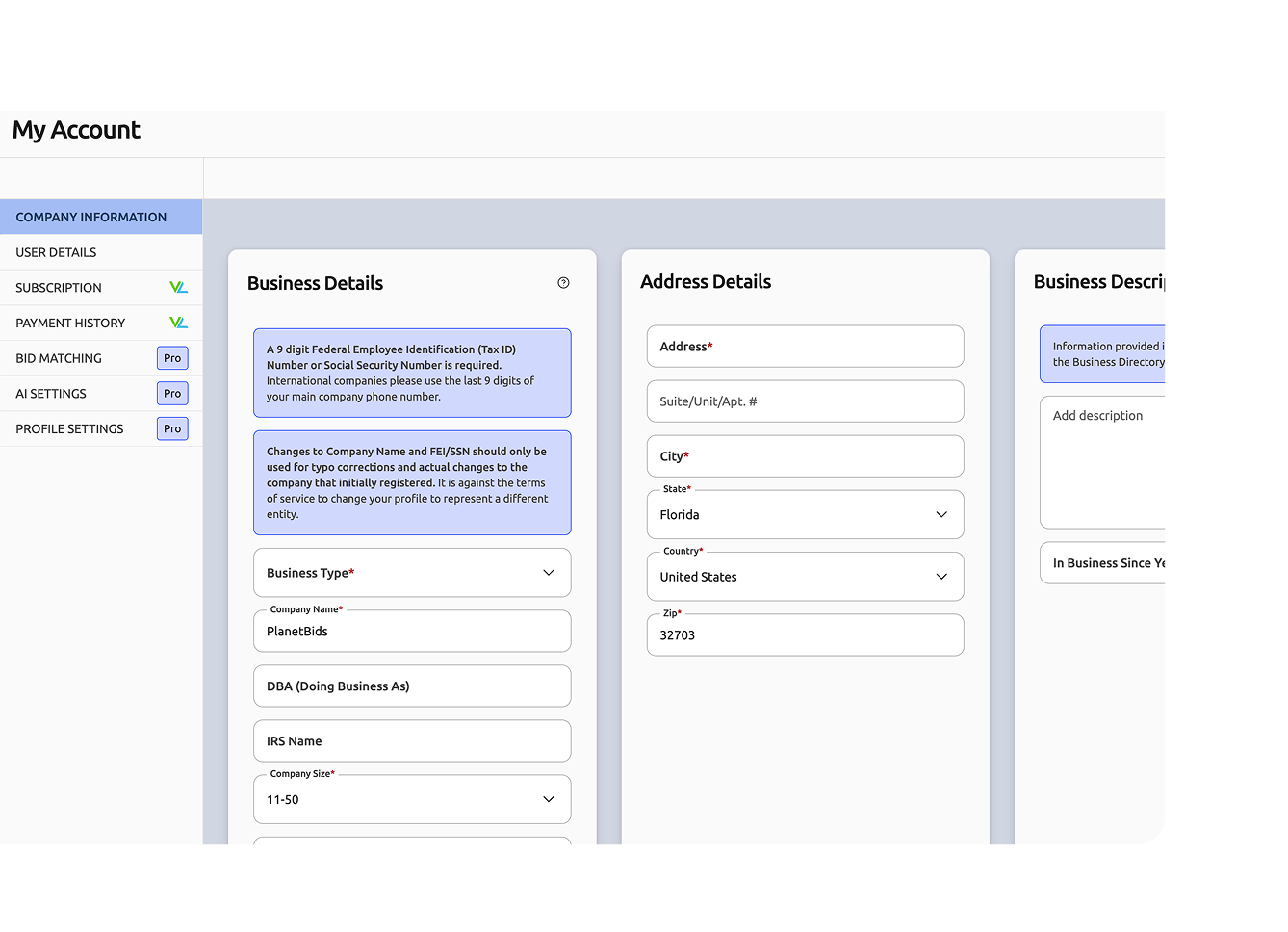Click the DBA (Doing Business As) field
The image size is (1288, 932).
point(412,686)
